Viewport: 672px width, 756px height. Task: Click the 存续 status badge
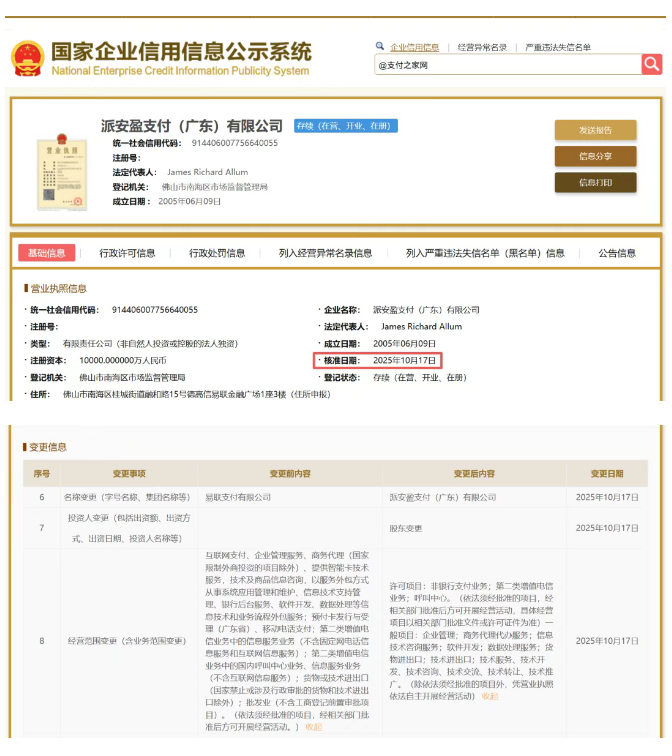tap(332, 126)
